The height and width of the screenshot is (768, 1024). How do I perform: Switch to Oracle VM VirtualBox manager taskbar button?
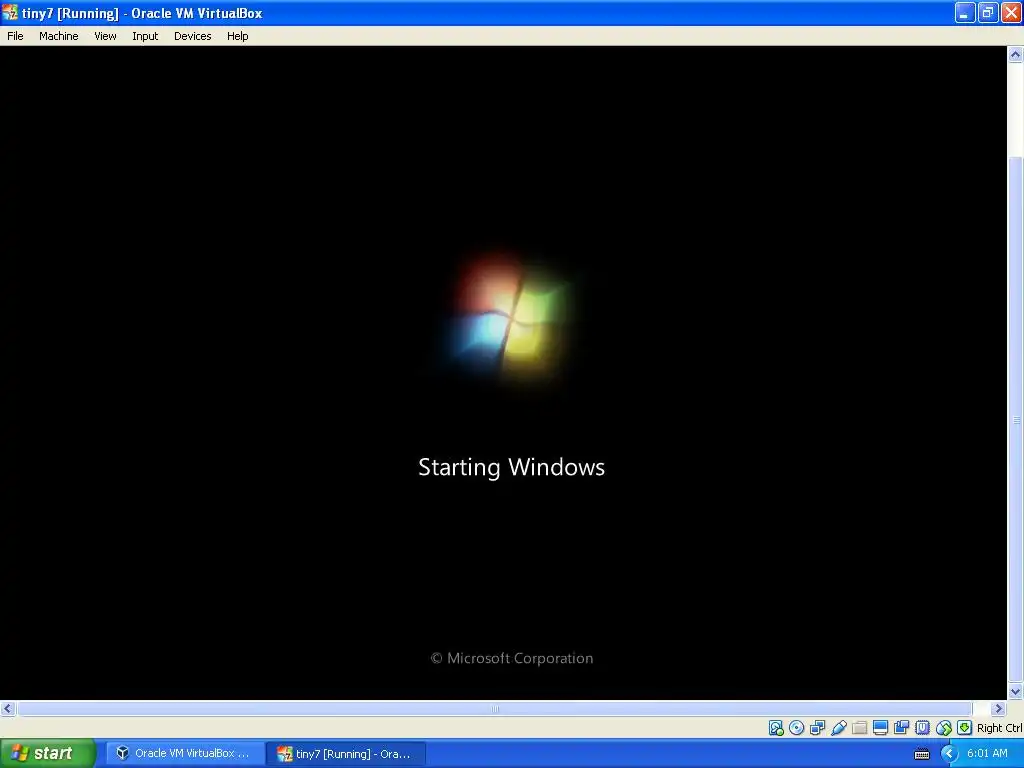pos(185,753)
